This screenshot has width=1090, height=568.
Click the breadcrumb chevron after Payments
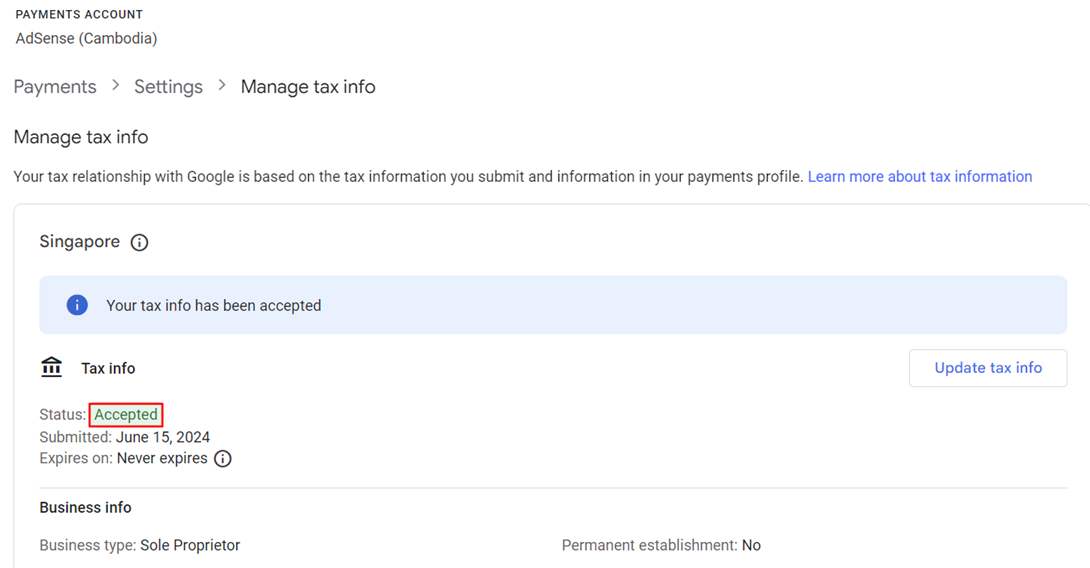[116, 86]
